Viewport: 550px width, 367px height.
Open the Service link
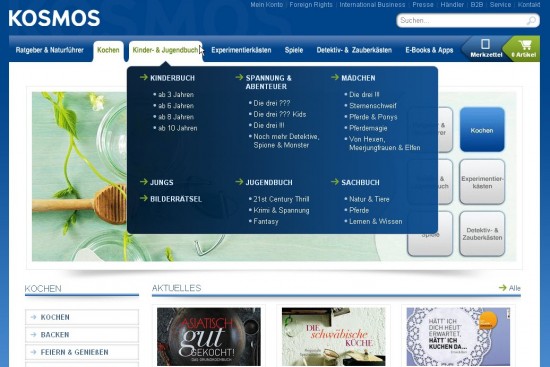(500, 5)
